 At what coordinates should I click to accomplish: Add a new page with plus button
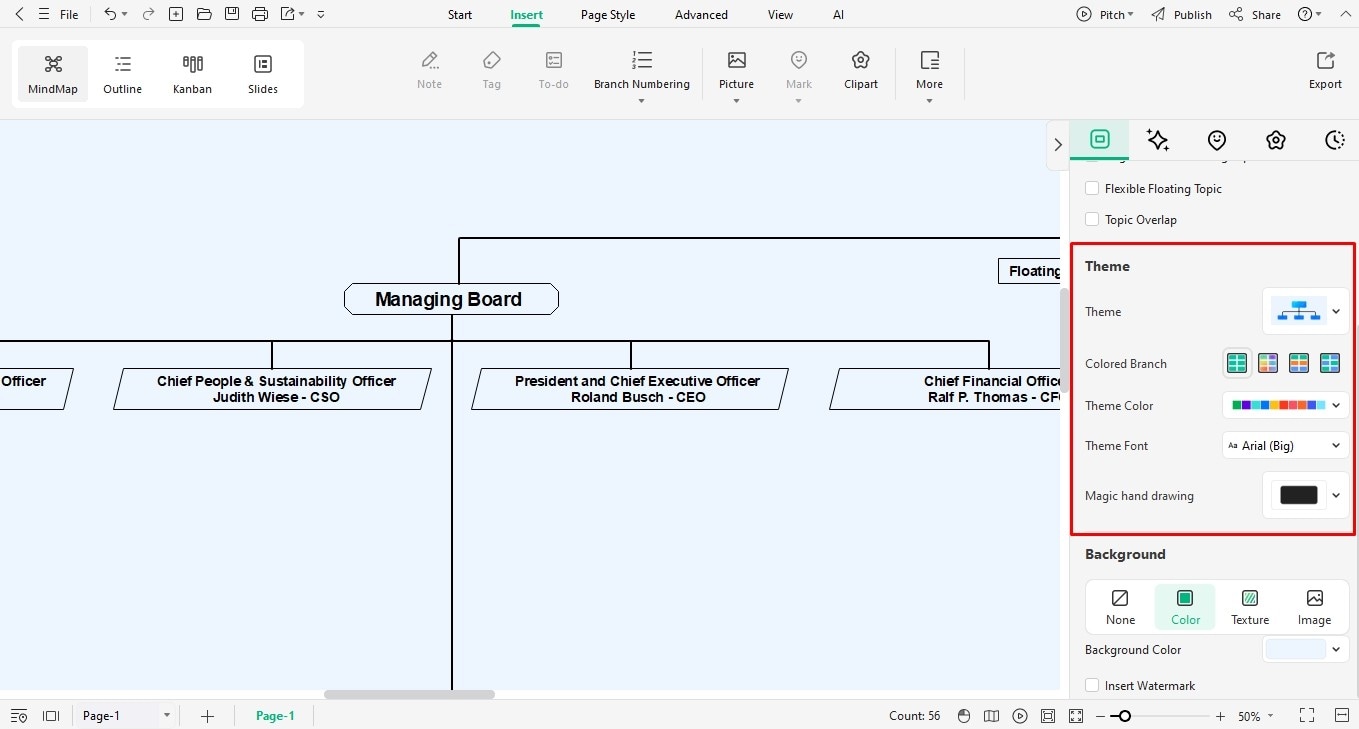pos(207,716)
